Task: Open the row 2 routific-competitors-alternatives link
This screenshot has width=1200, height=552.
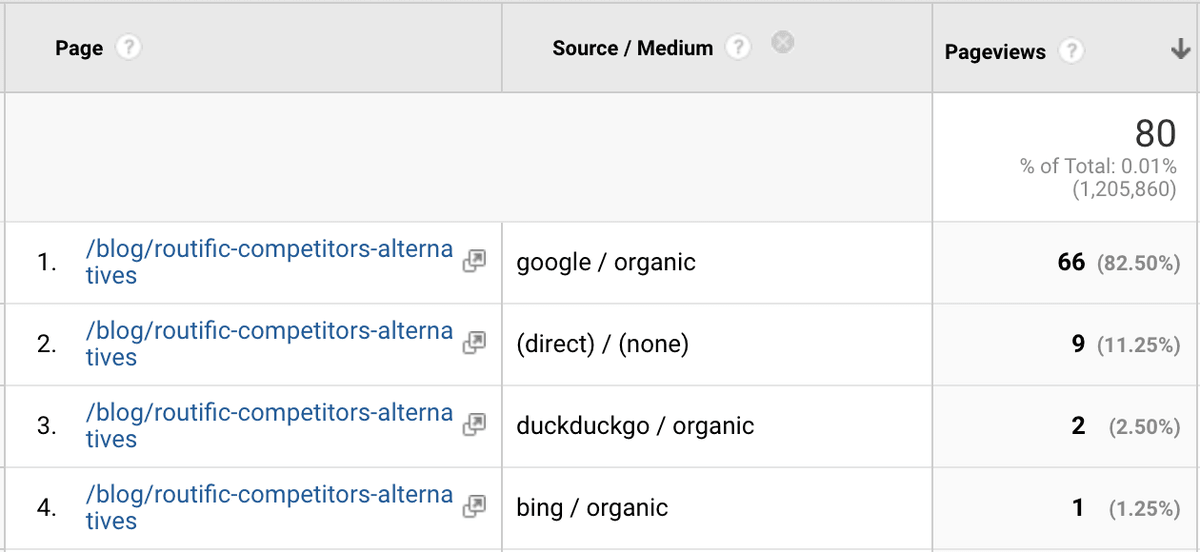Action: pos(269,344)
